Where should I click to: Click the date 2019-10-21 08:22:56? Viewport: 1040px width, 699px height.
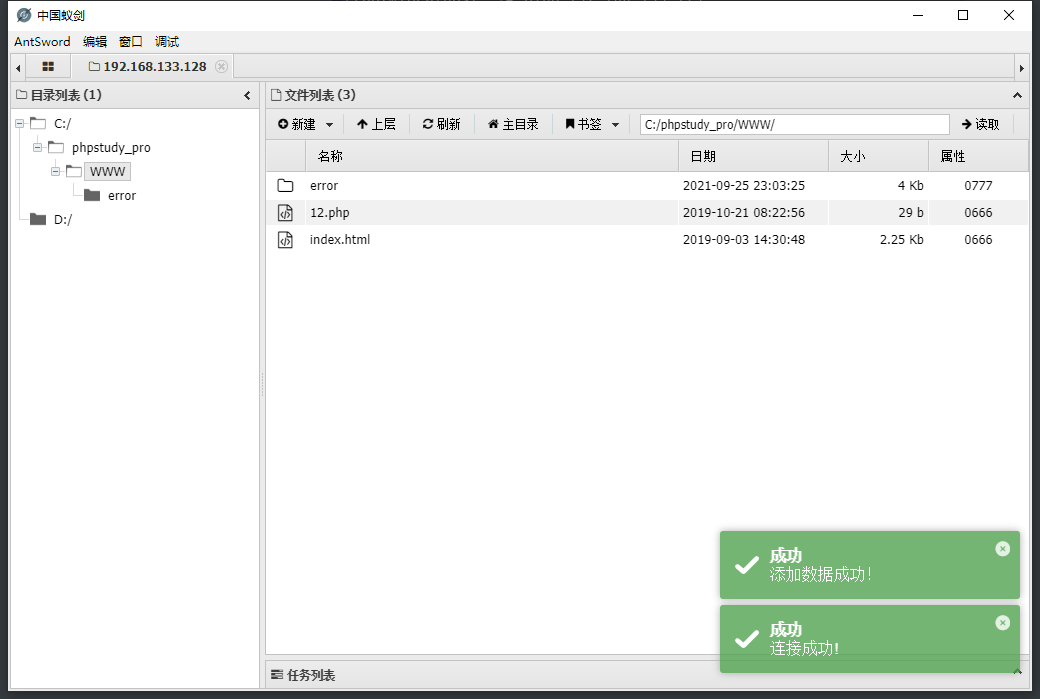(x=744, y=213)
